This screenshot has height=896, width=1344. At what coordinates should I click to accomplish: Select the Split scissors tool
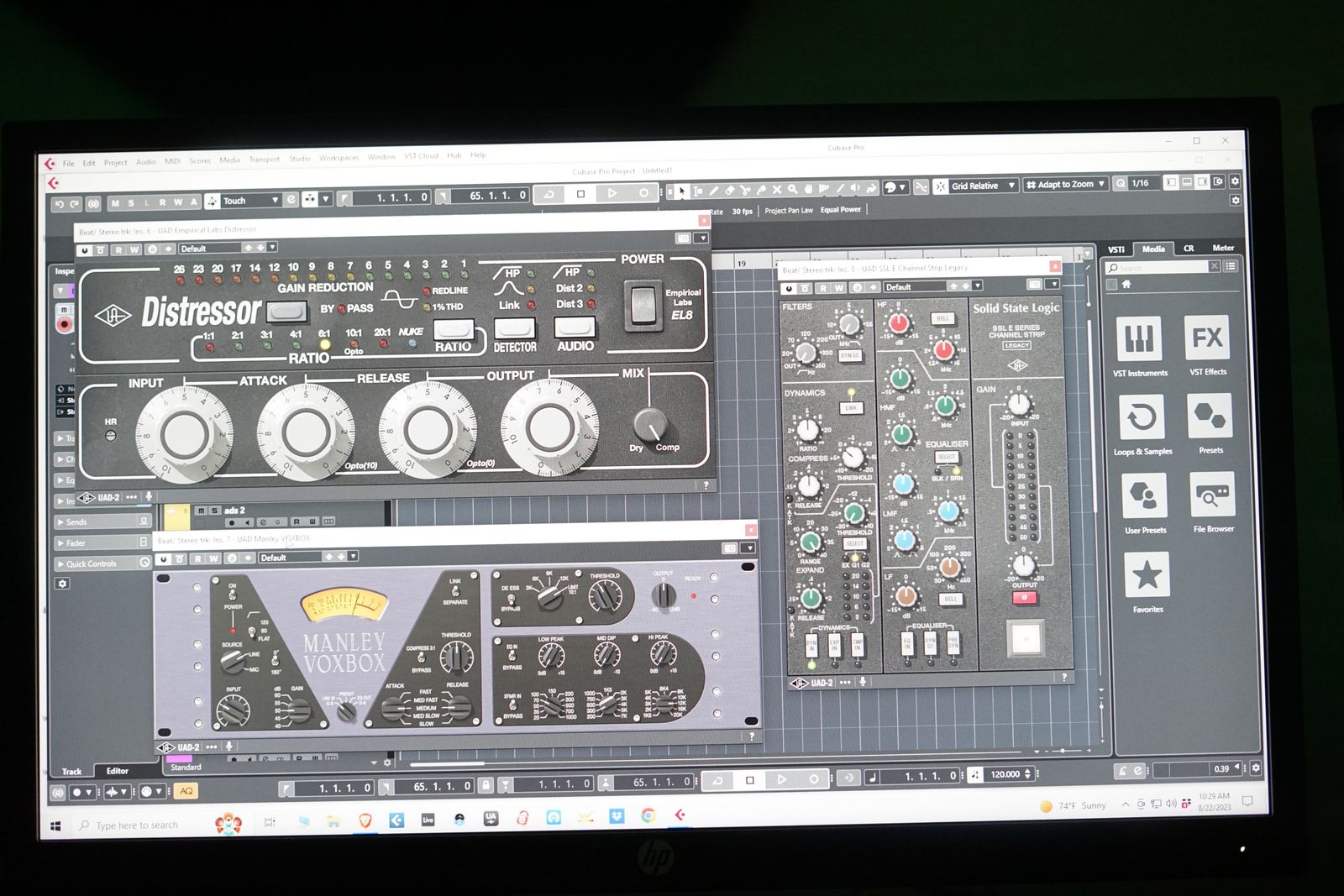(x=745, y=191)
